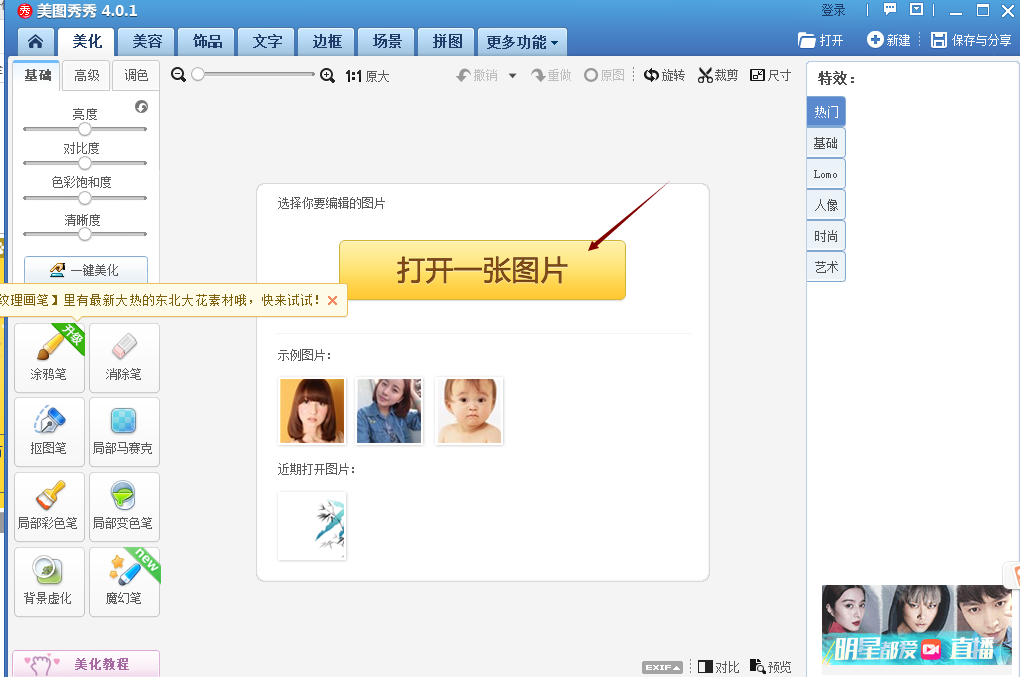Select the 魔幻笔 magic pen tool
1020x677 pixels.
tap(124, 581)
